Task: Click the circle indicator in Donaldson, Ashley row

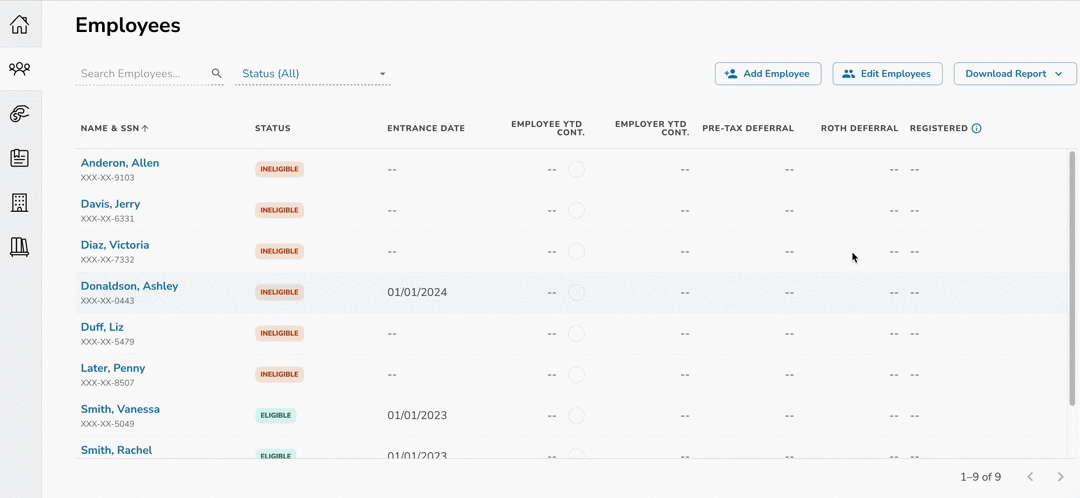Action: click(576, 293)
